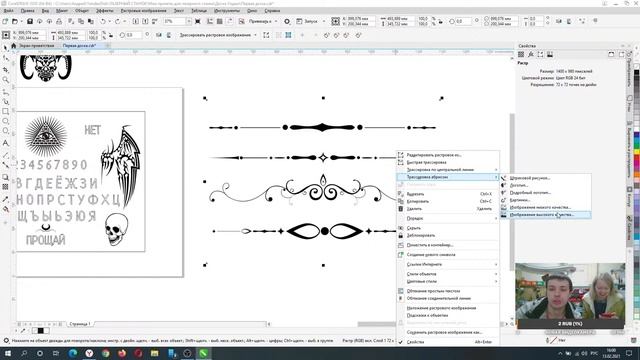Click the Home icon next to document tabs

point(13,46)
